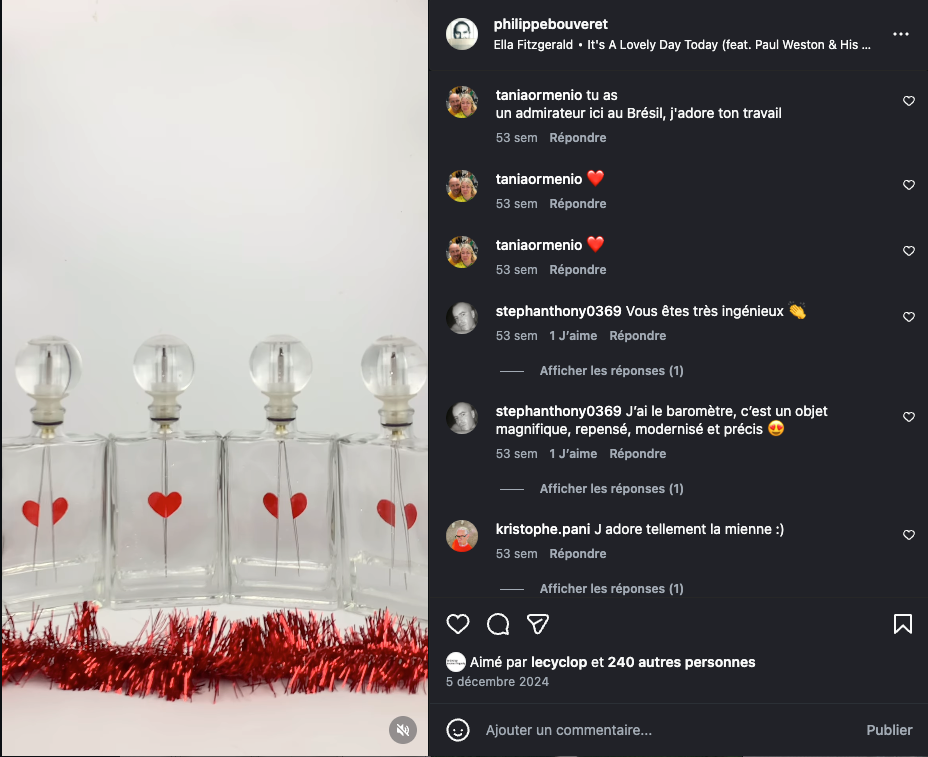The width and height of the screenshot is (928, 757).
Task: Expand replies under 'Vous êtes très ingénieux'
Action: pyautogui.click(x=611, y=371)
